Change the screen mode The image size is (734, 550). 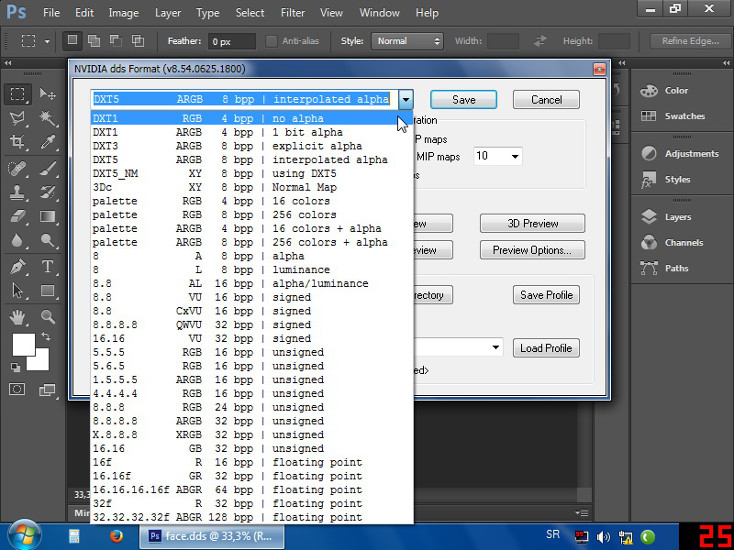pyautogui.click(x=47, y=389)
